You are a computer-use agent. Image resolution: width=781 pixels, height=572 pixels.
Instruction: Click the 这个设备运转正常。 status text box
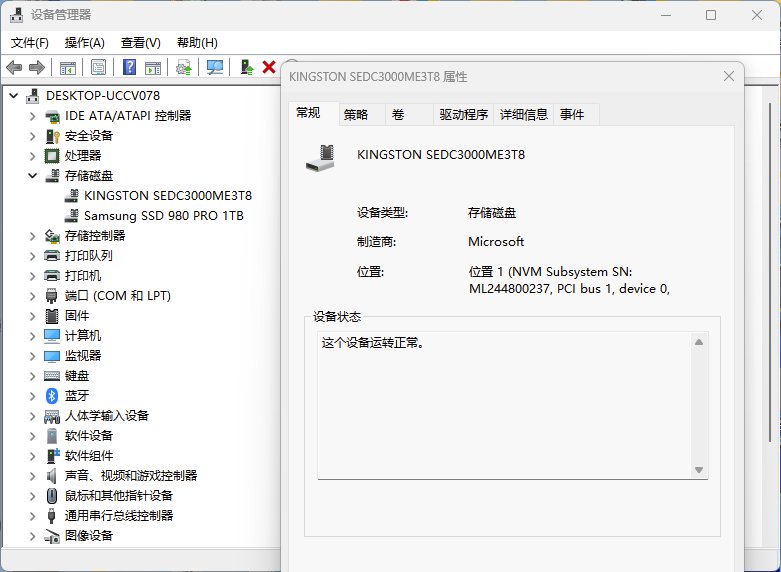click(x=513, y=406)
